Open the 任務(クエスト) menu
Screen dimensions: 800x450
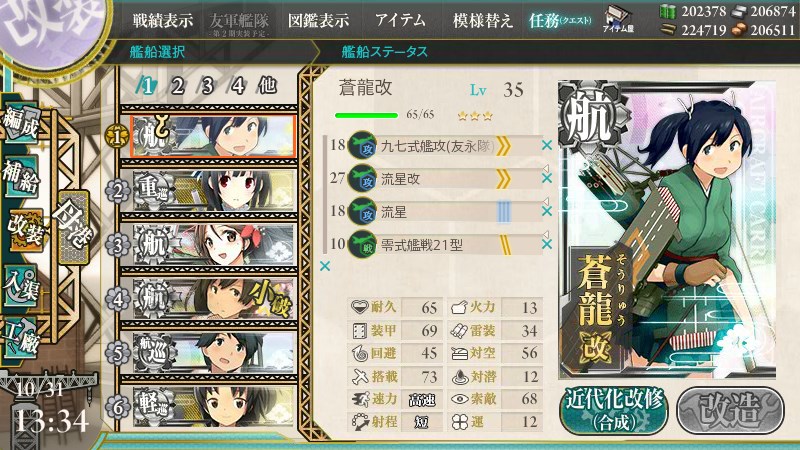tap(560, 20)
